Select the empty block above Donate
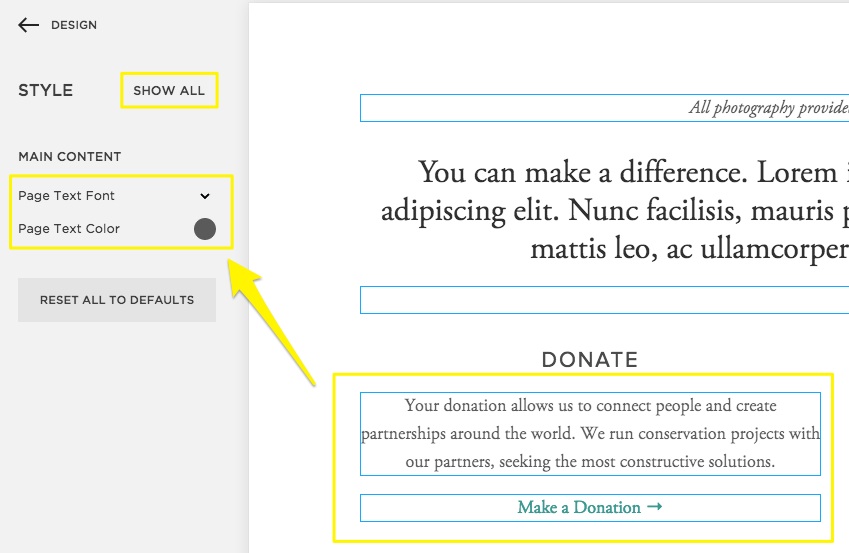 coord(604,300)
